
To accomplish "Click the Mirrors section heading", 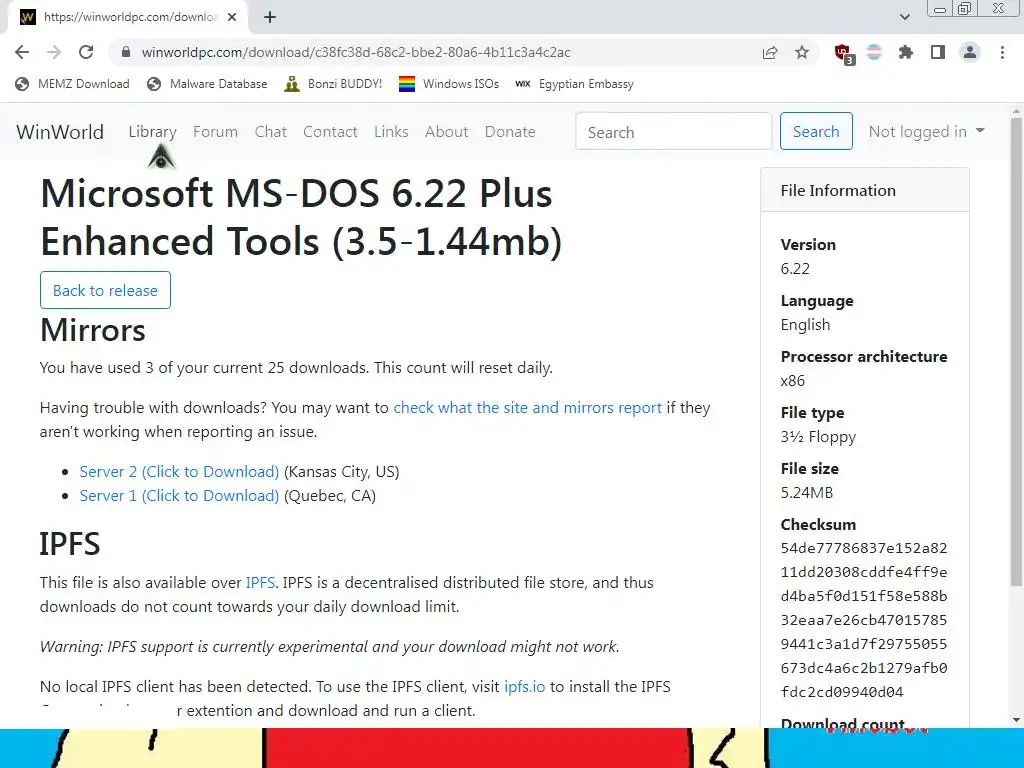I will click(x=93, y=330).
